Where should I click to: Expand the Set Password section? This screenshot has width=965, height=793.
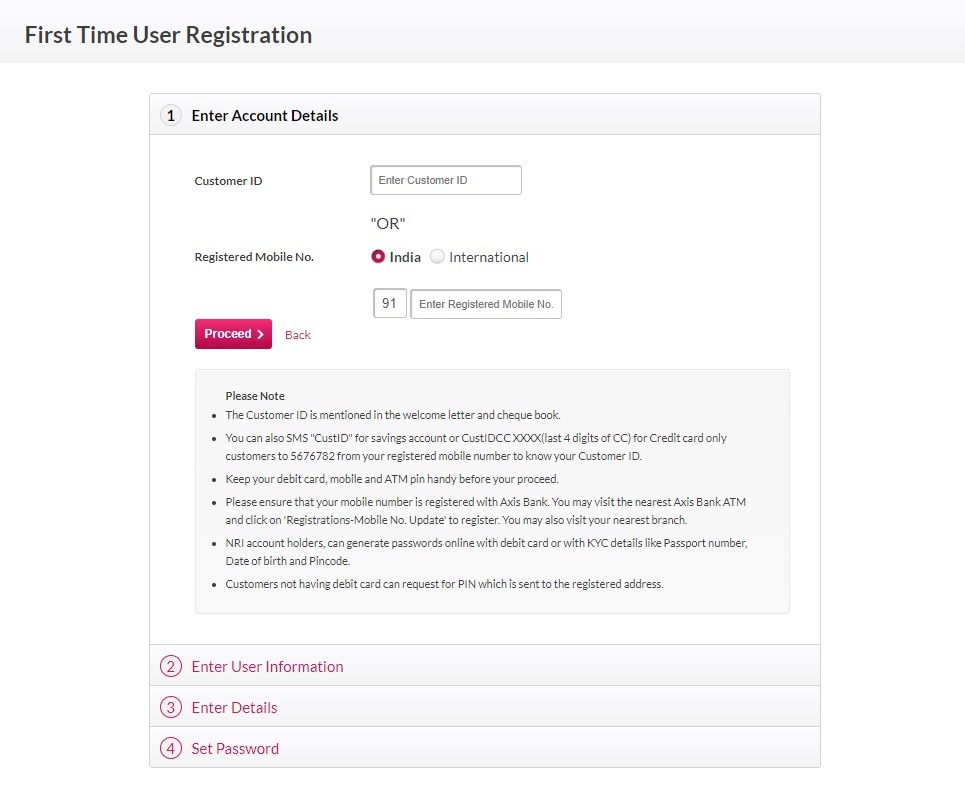(x=235, y=749)
